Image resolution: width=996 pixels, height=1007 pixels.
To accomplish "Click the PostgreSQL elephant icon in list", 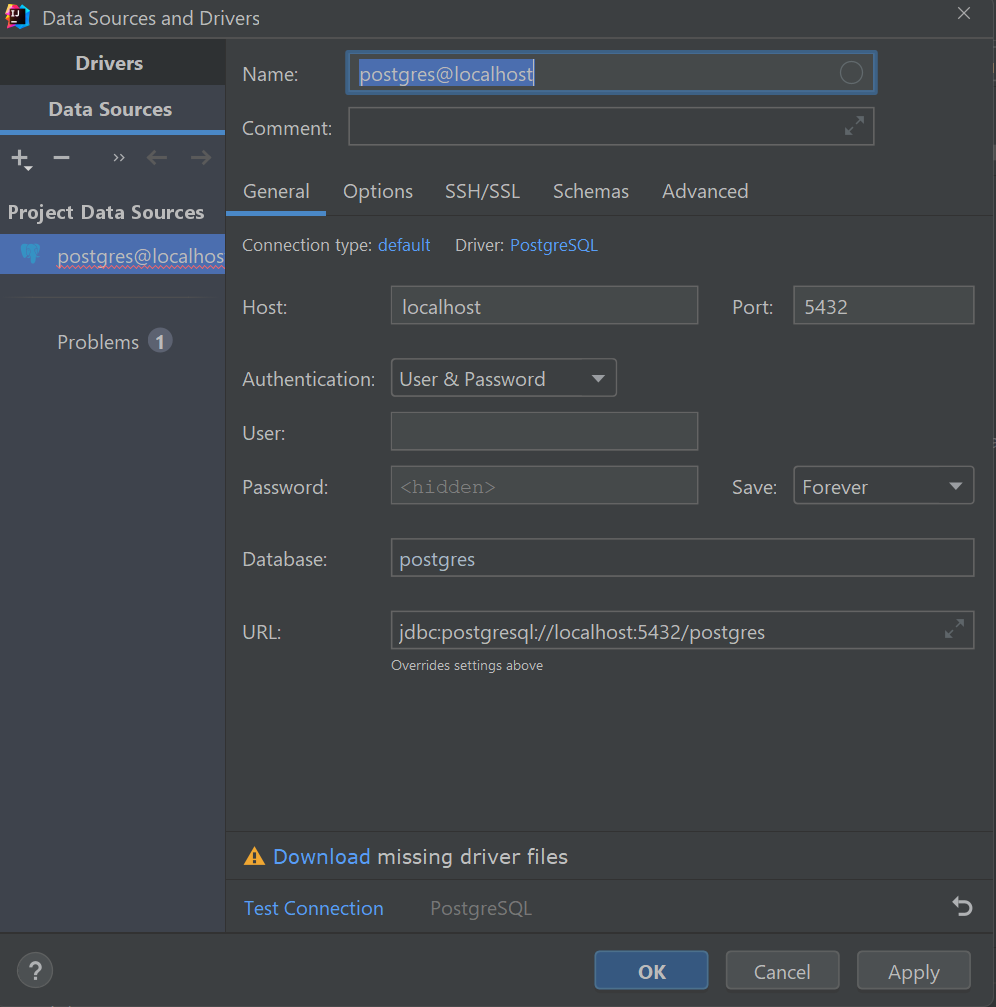I will tap(30, 254).
